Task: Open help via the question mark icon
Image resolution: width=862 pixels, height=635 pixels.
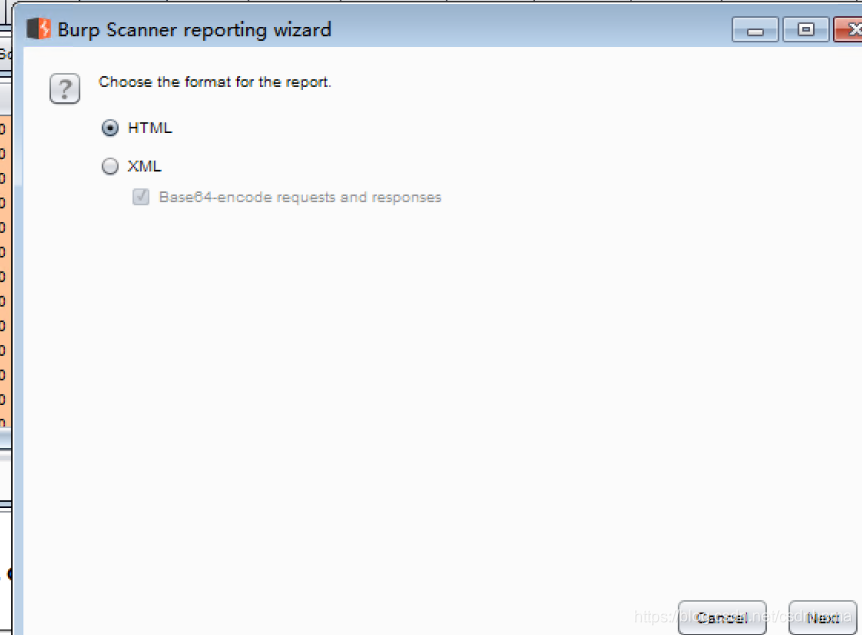Action: click(x=65, y=89)
